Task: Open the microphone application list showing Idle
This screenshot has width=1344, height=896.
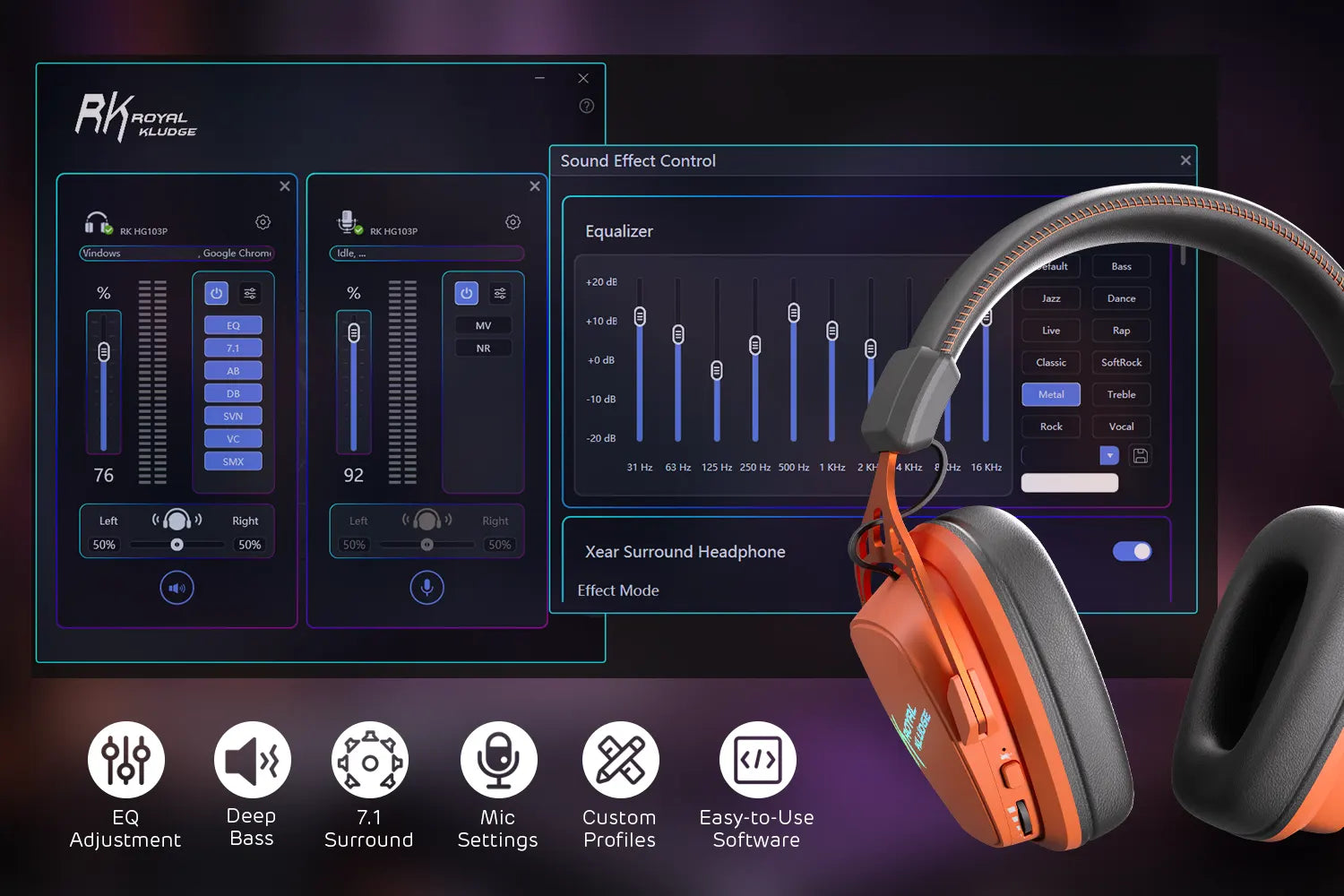Action: 426,253
